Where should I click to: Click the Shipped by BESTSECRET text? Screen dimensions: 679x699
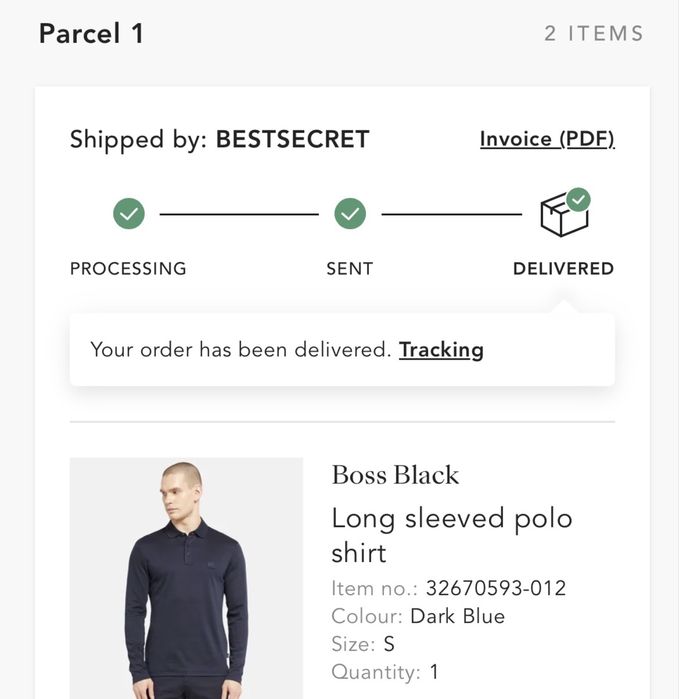[219, 139]
